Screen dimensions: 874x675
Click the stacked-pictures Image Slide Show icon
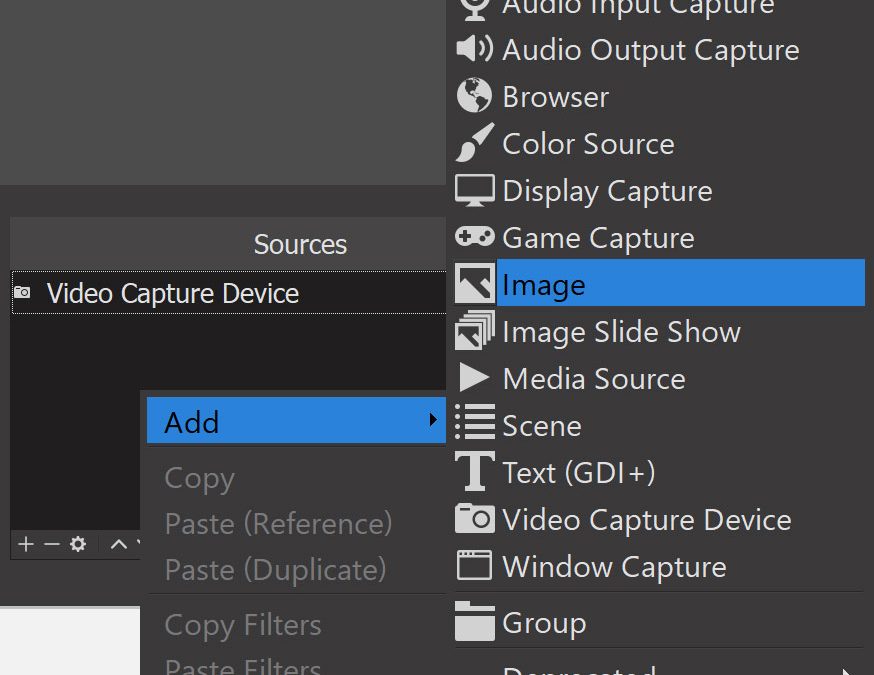[474, 332]
